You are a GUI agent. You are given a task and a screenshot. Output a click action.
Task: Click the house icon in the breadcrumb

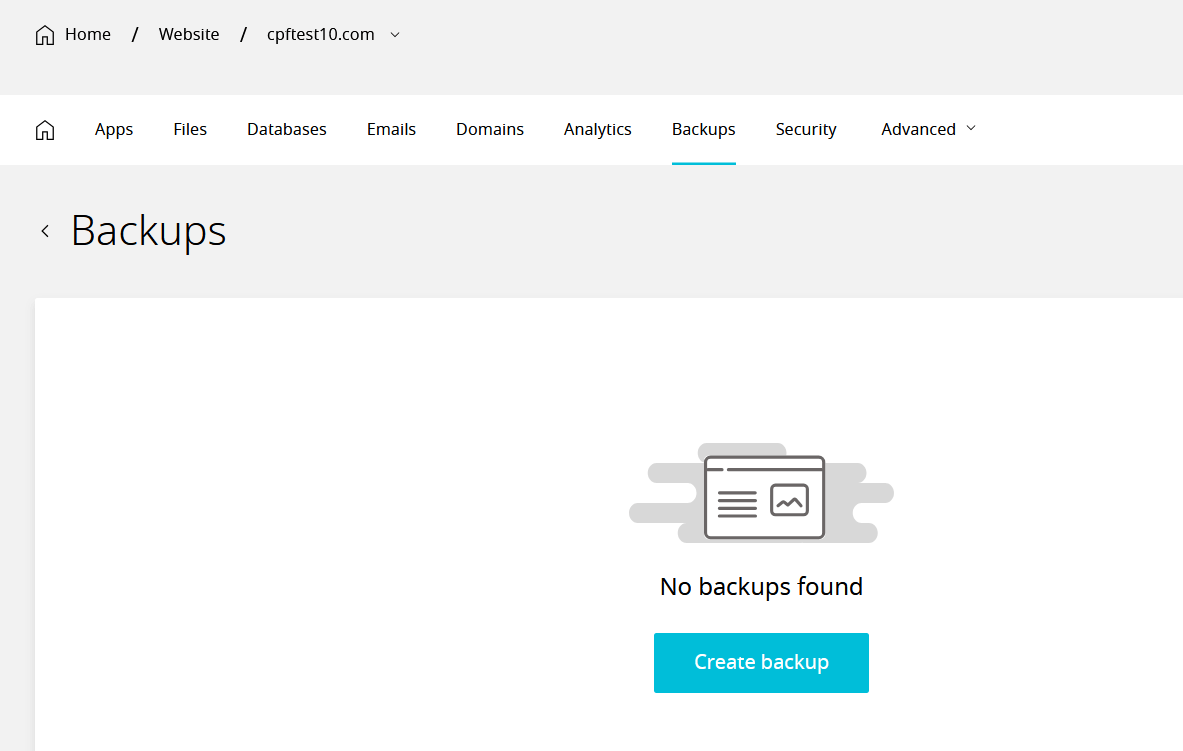click(45, 35)
